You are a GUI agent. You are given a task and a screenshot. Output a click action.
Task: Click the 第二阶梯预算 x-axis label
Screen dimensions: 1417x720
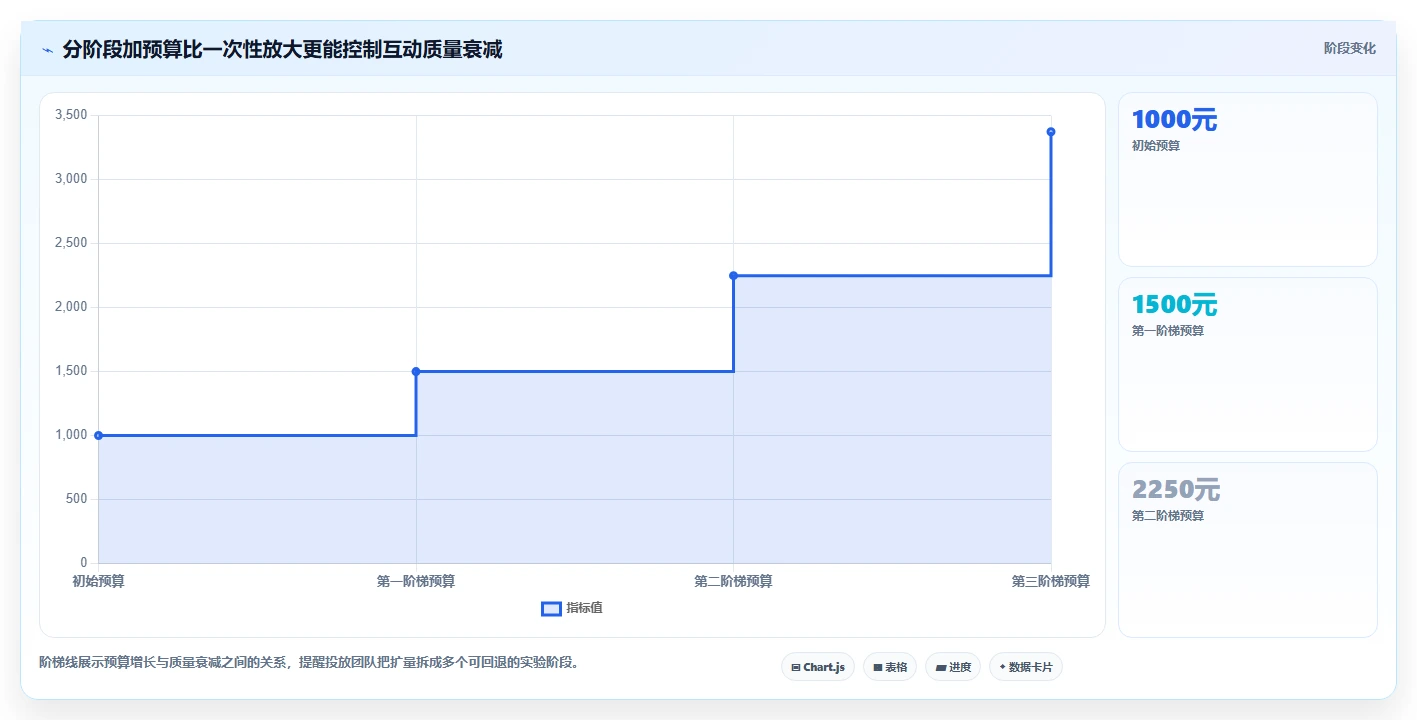[733, 581]
